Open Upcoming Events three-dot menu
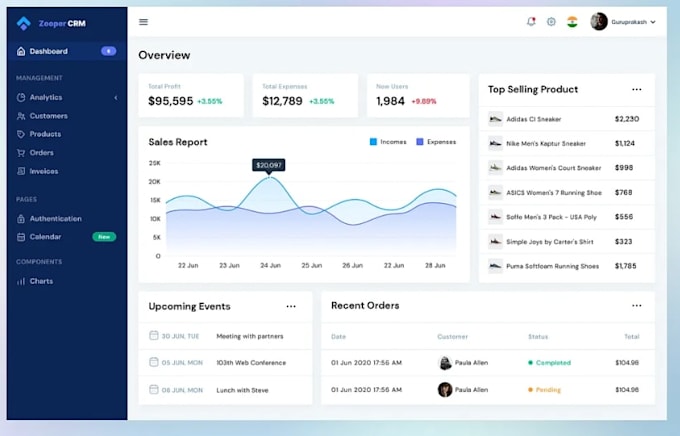Viewport: 680px width, 436px height. (x=291, y=306)
